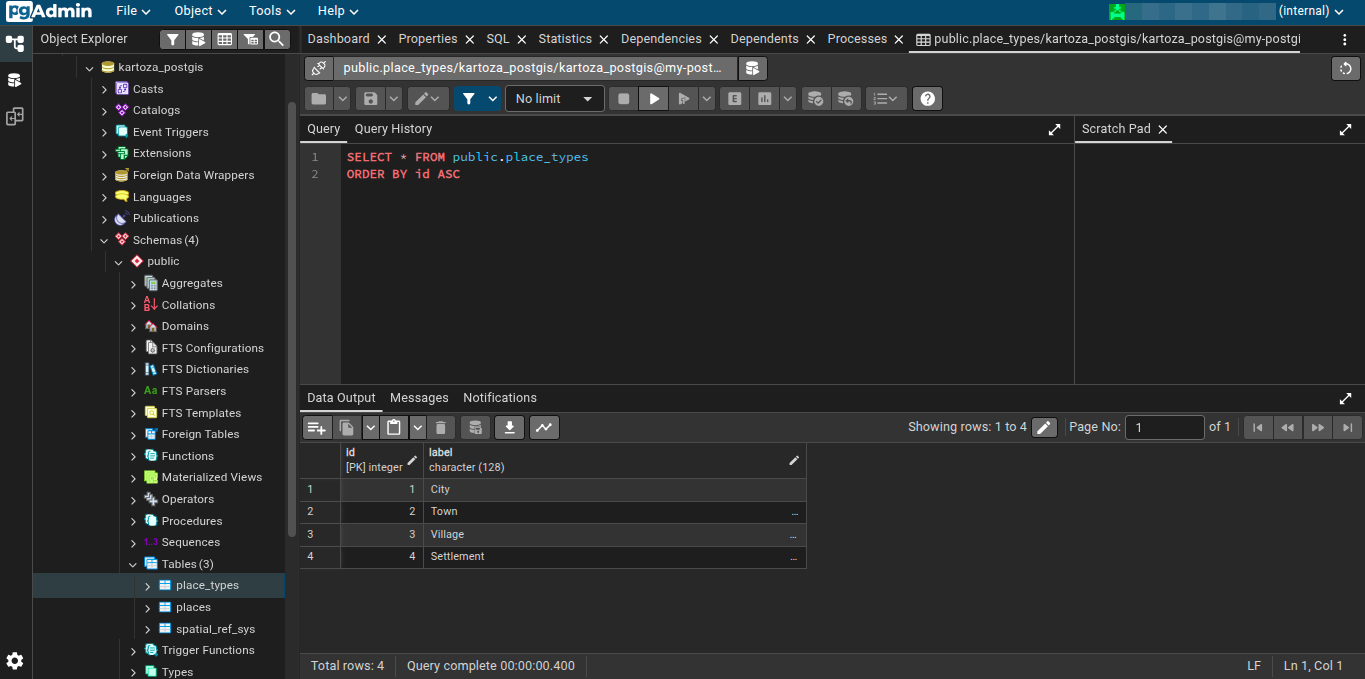Open the graph visualiser icon
Image resolution: width=1365 pixels, height=679 pixels.
point(544,428)
